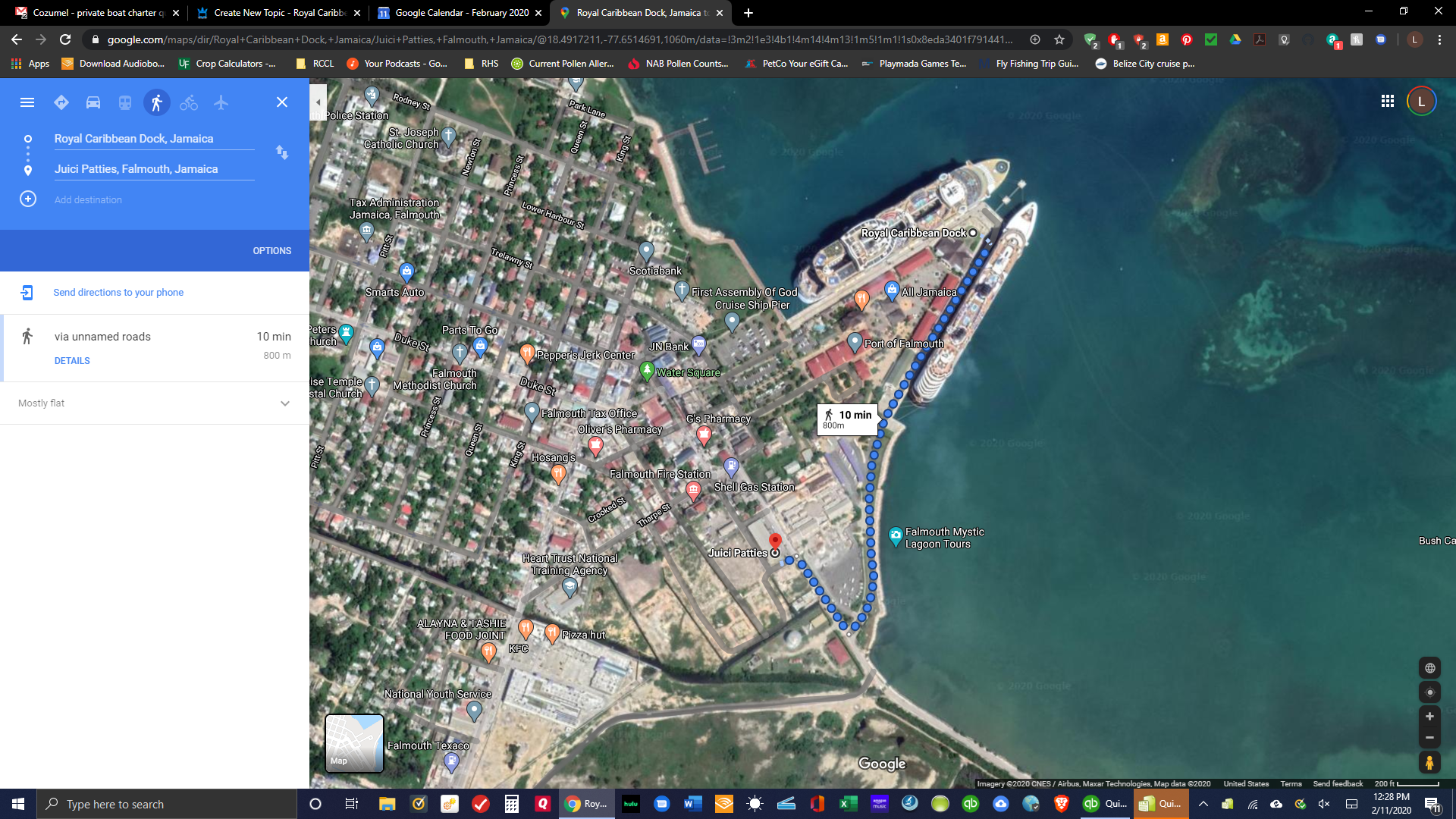Image resolution: width=1456 pixels, height=819 pixels.
Task: Open Task View on taskbar
Action: pos(351,804)
